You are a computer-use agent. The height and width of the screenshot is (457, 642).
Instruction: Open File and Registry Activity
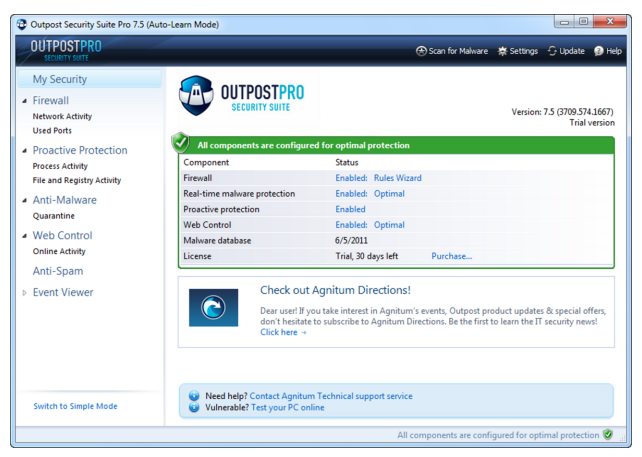[x=77, y=180]
